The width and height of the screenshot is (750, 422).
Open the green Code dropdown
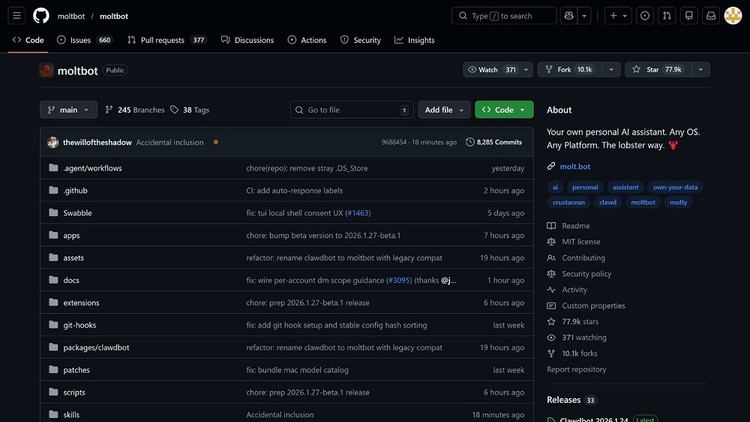click(503, 110)
